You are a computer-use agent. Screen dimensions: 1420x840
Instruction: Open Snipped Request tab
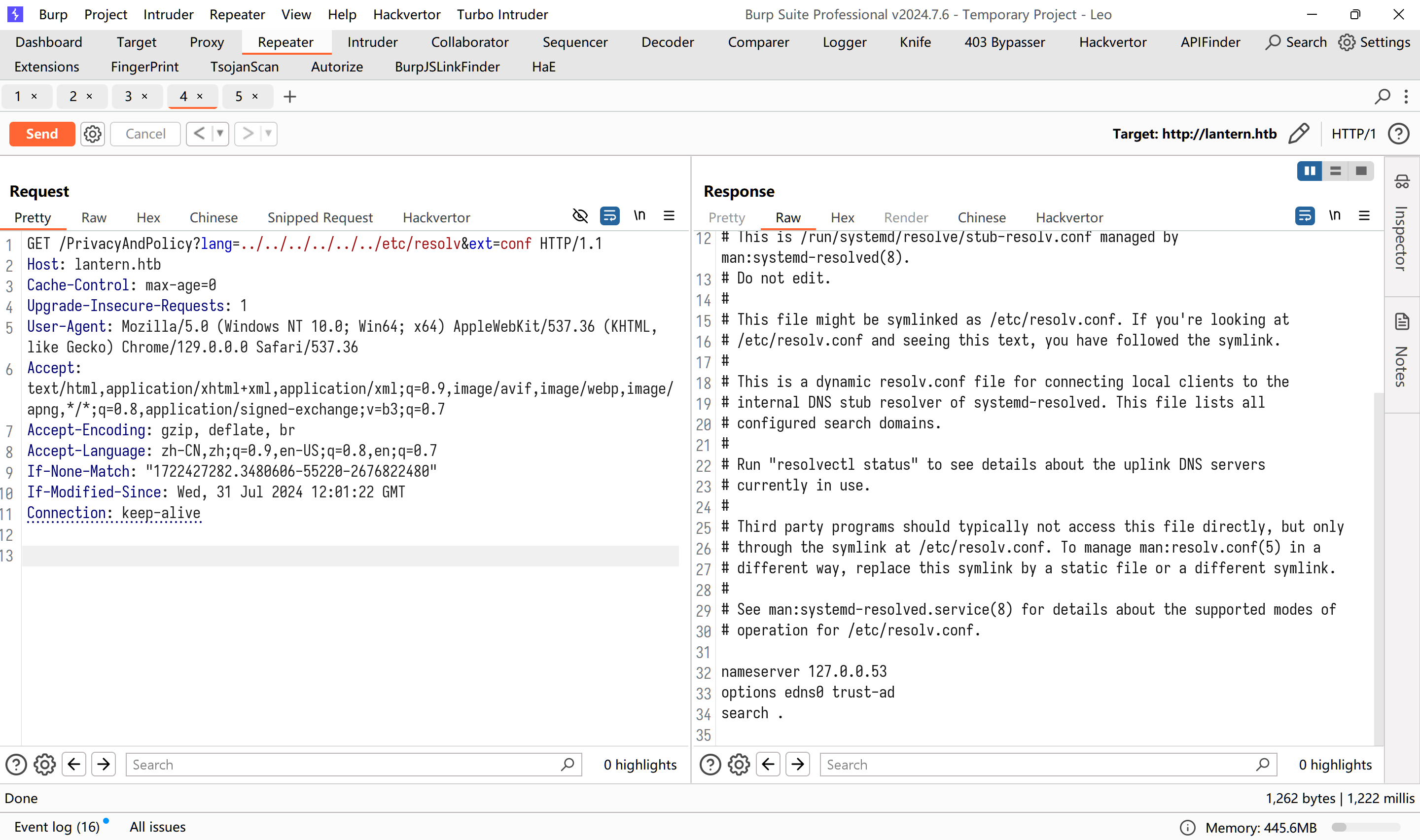pos(320,217)
